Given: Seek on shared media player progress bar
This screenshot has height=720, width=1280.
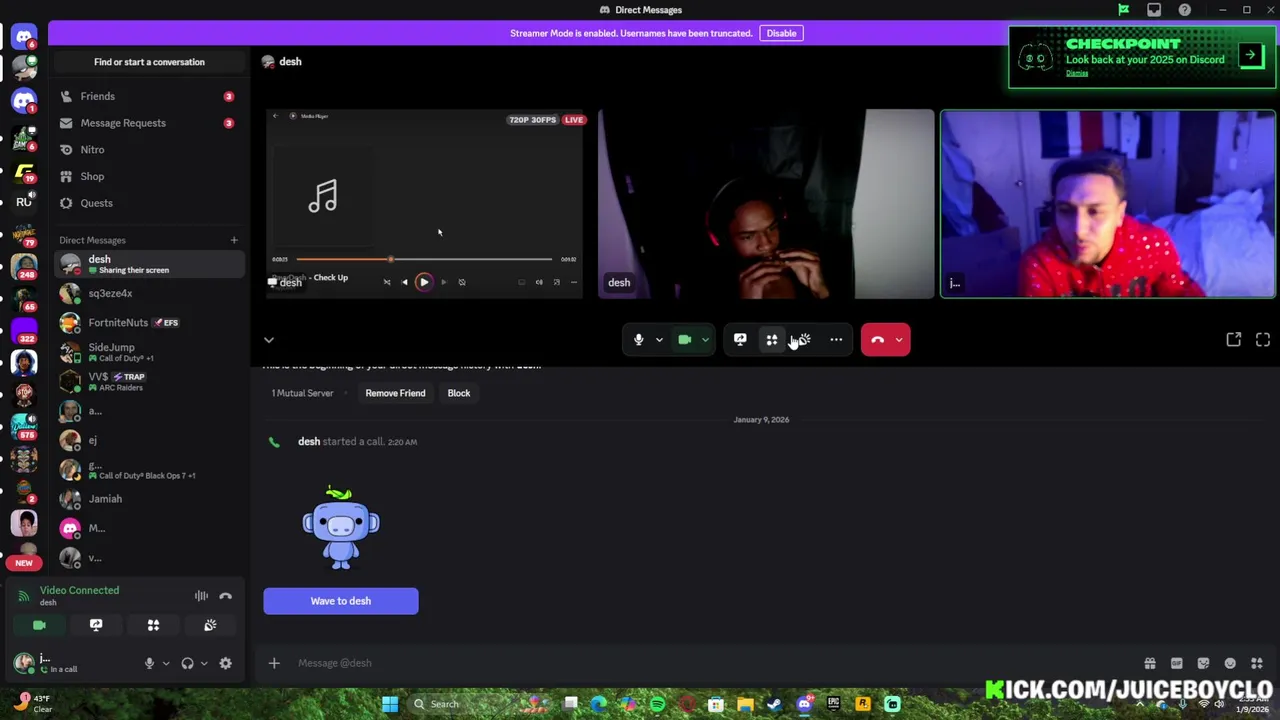Looking at the screenshot, I should point(424,259).
